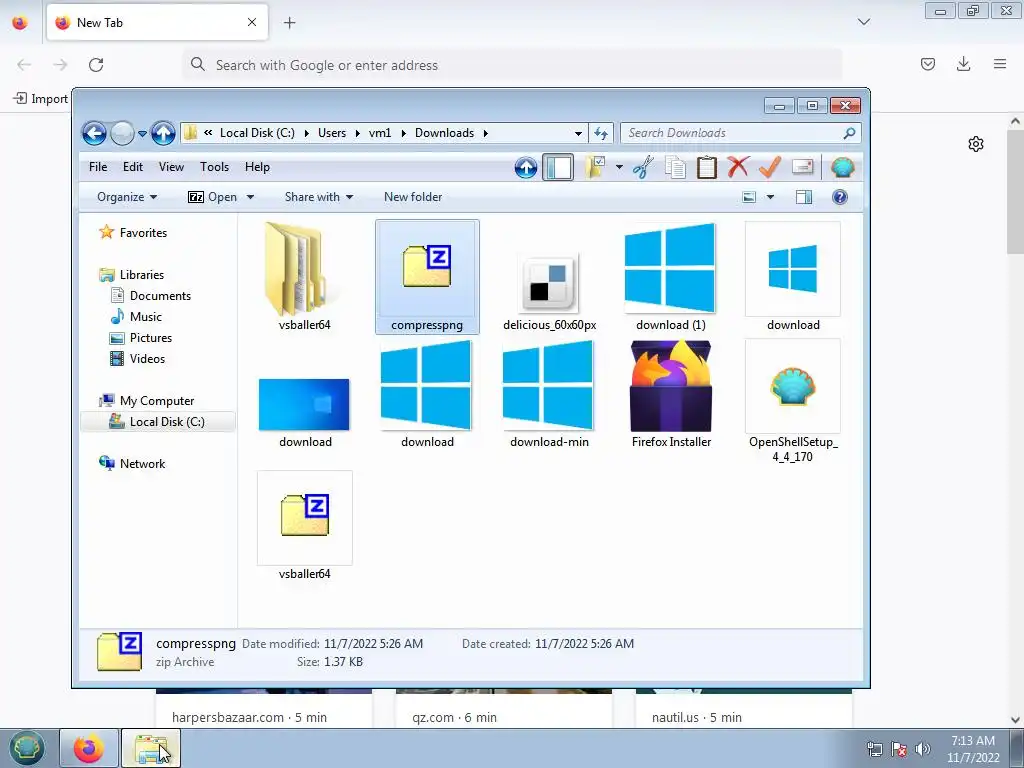Expand the Downloads breadcrumb arrow
This screenshot has height=768, width=1024.
485,133
